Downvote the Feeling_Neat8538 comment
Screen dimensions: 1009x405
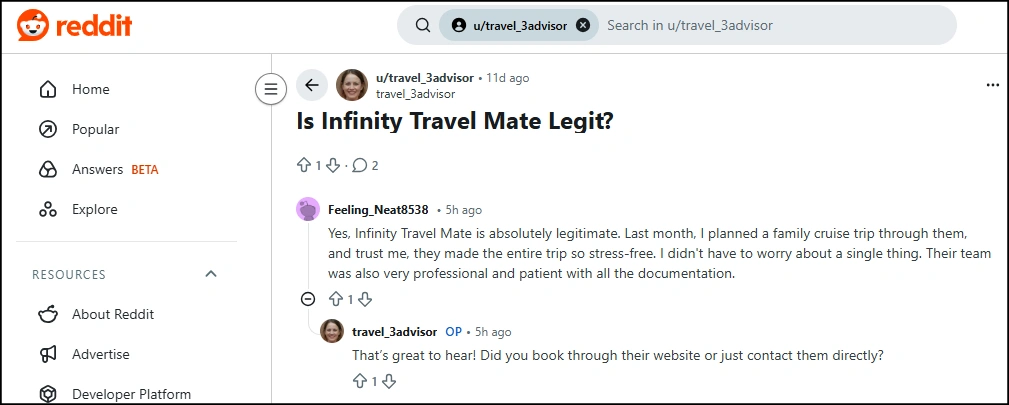(365, 299)
